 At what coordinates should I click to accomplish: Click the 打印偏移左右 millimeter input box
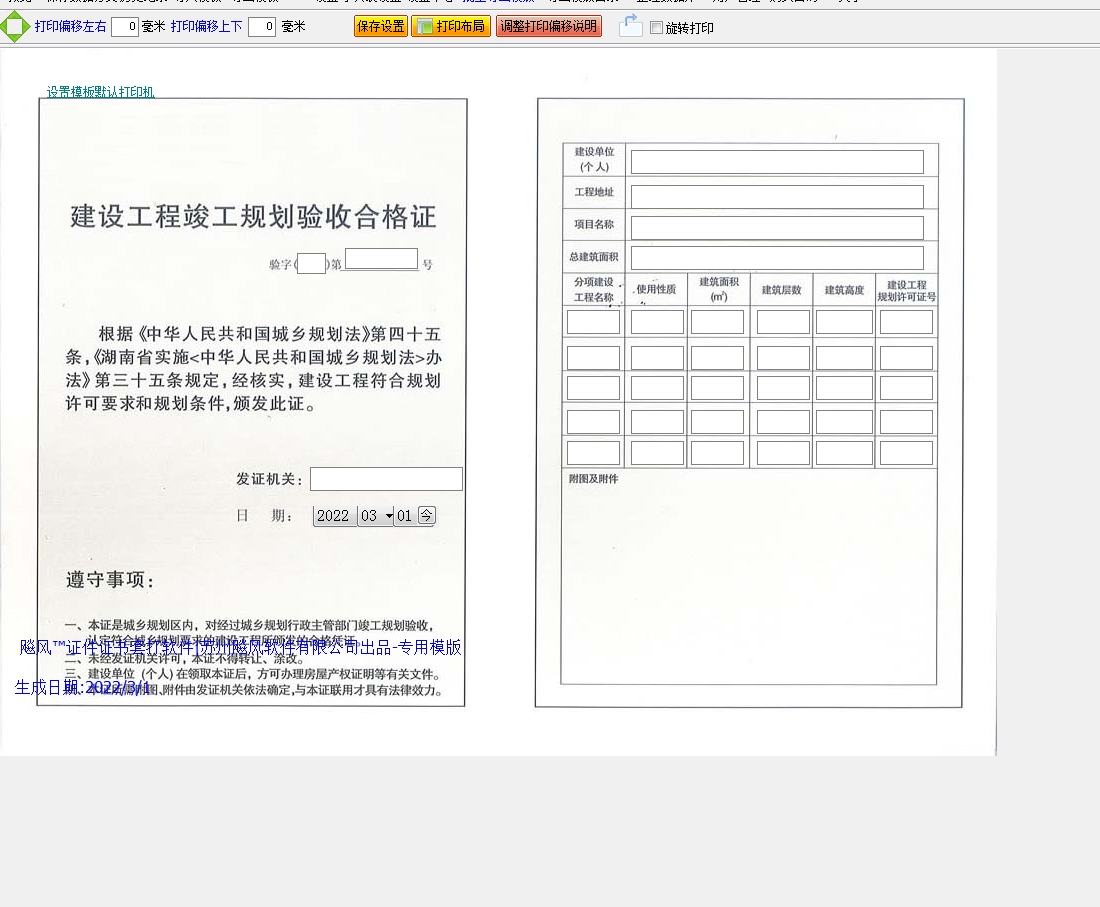(x=125, y=27)
